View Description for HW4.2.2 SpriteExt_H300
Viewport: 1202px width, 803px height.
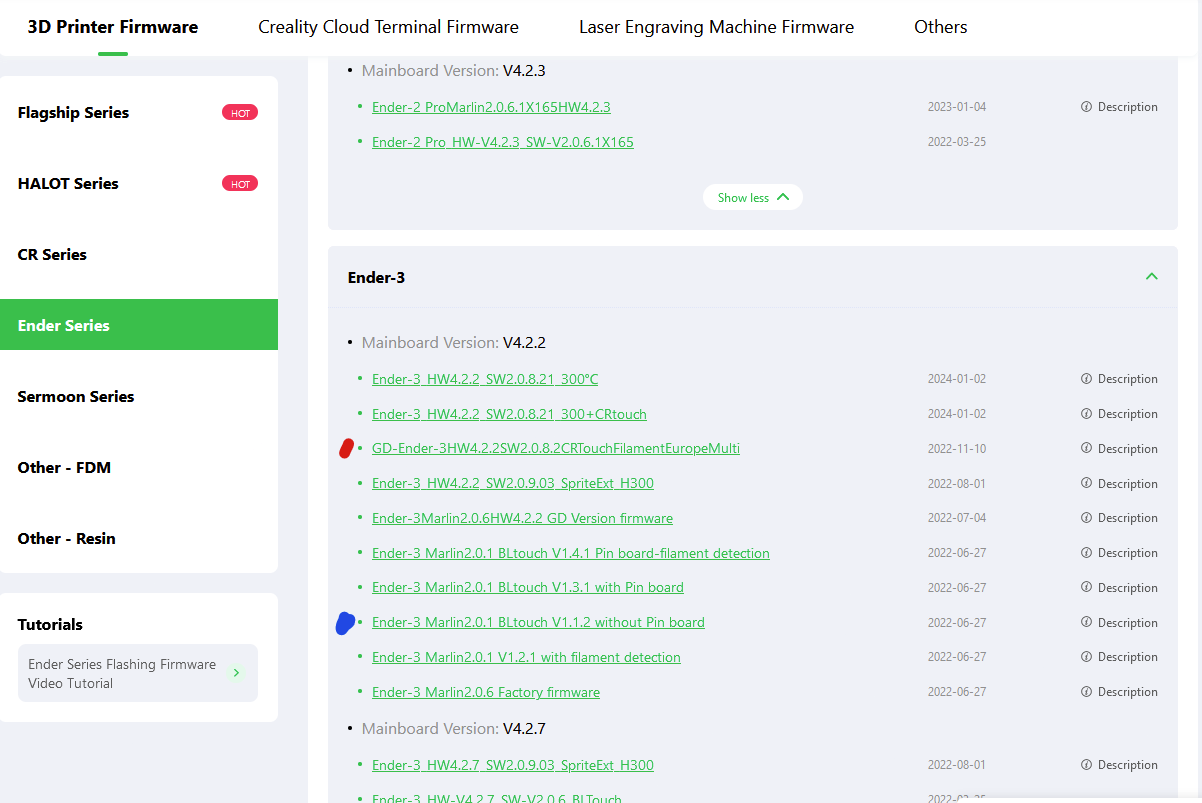pyautogui.click(x=1119, y=484)
